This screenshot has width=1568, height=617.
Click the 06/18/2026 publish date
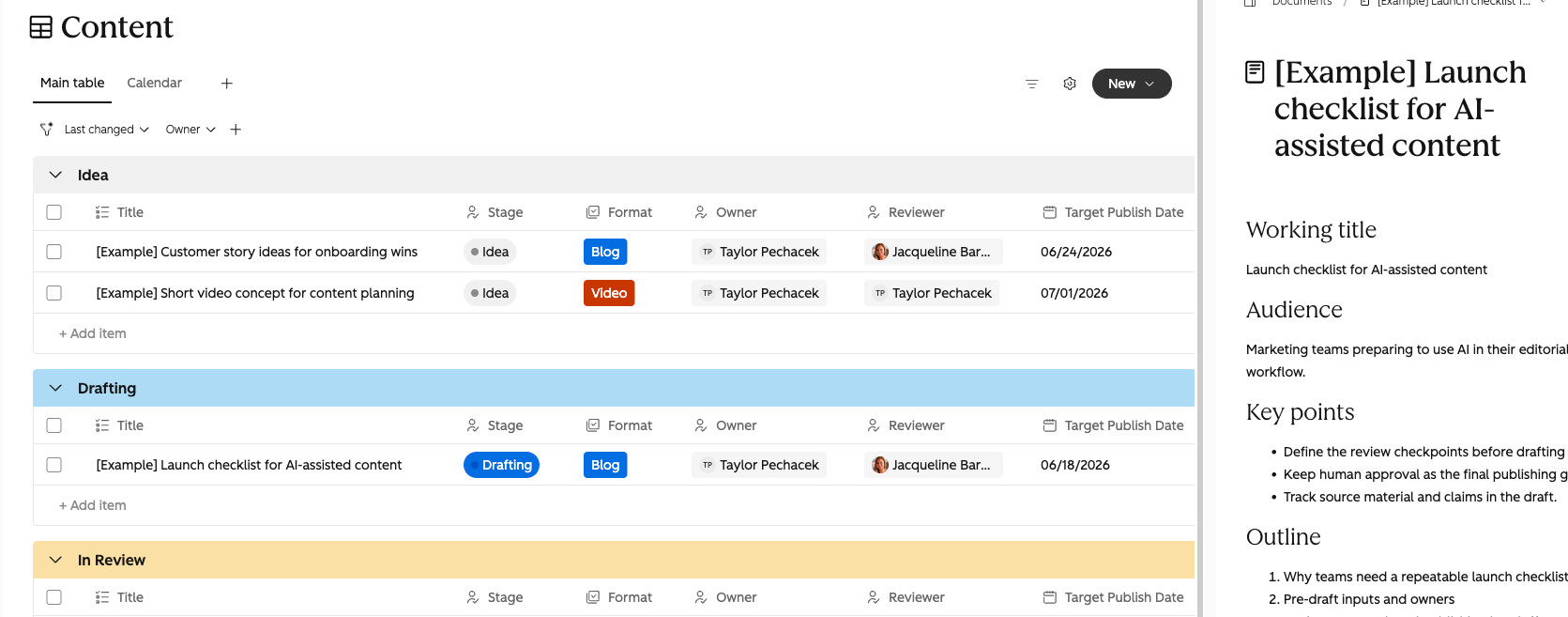(x=1075, y=465)
